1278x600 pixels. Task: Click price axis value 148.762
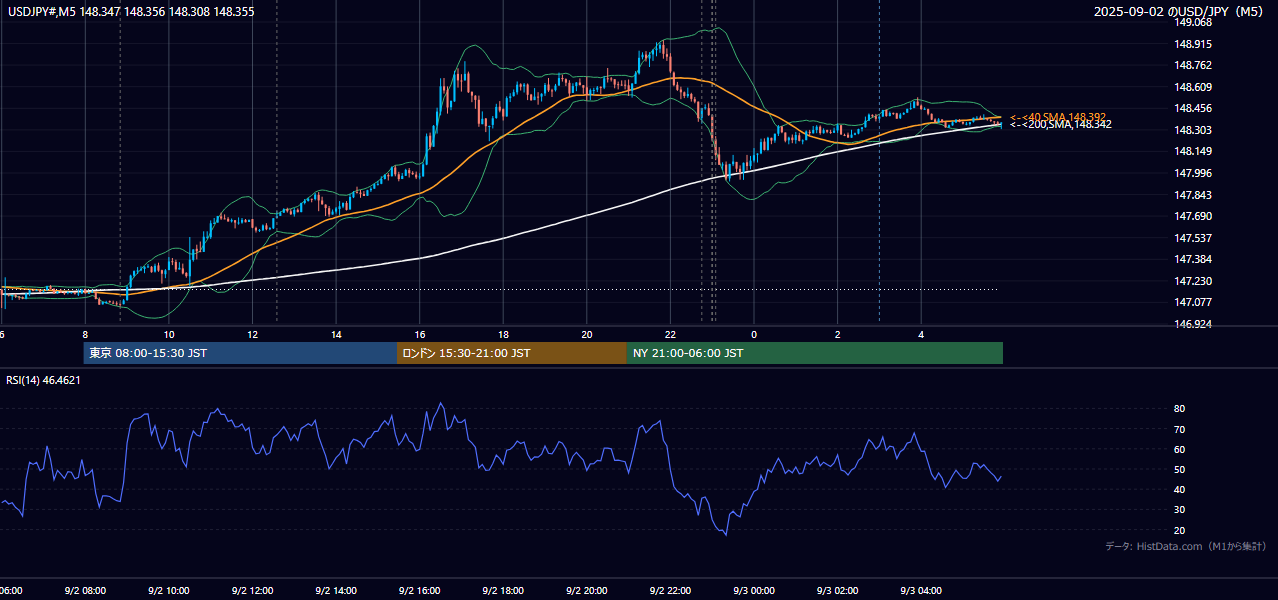[1193, 66]
